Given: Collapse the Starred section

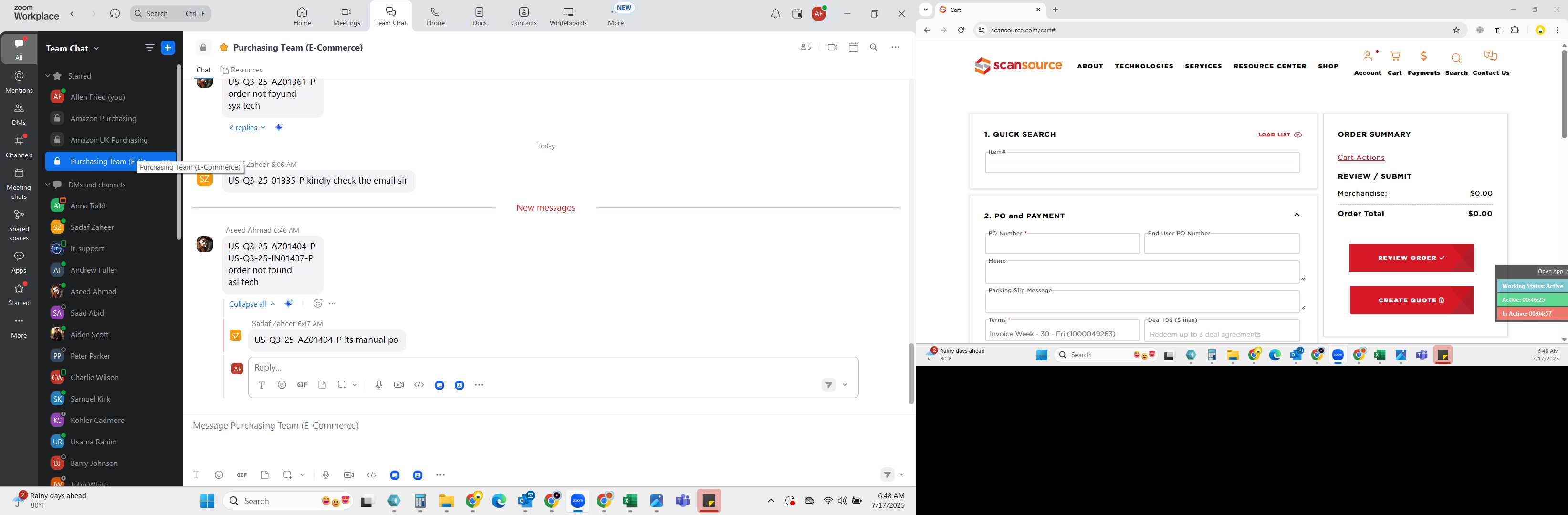Looking at the screenshot, I should 47,76.
